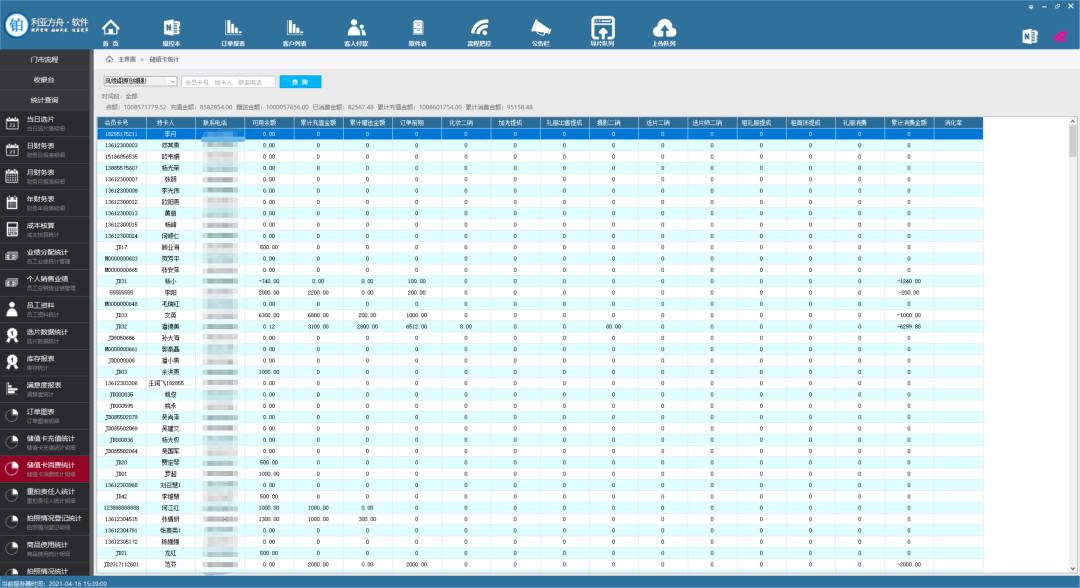Click the 主界面 breadcrumb link

[x=127, y=60]
